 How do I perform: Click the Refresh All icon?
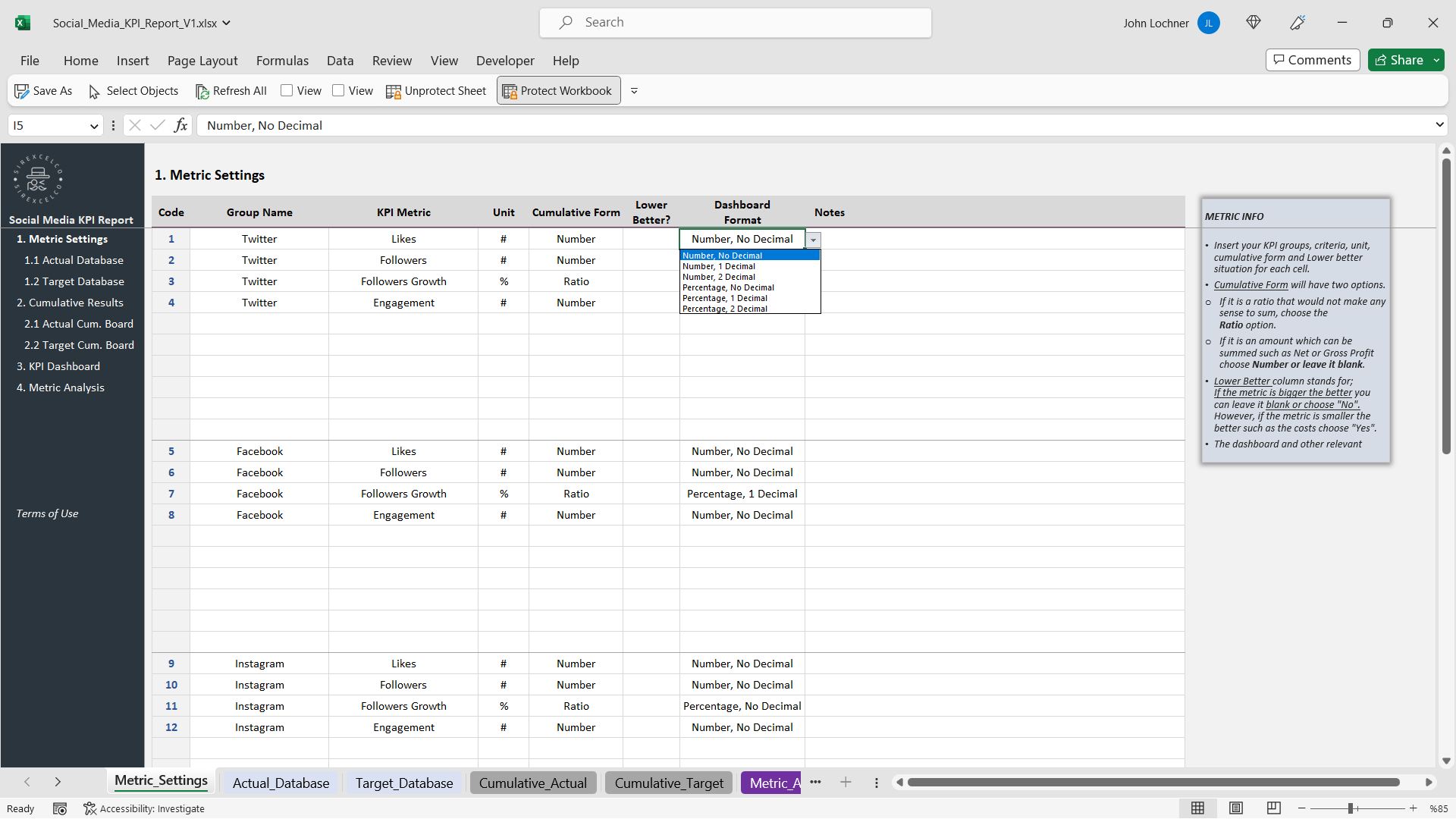pyautogui.click(x=202, y=91)
